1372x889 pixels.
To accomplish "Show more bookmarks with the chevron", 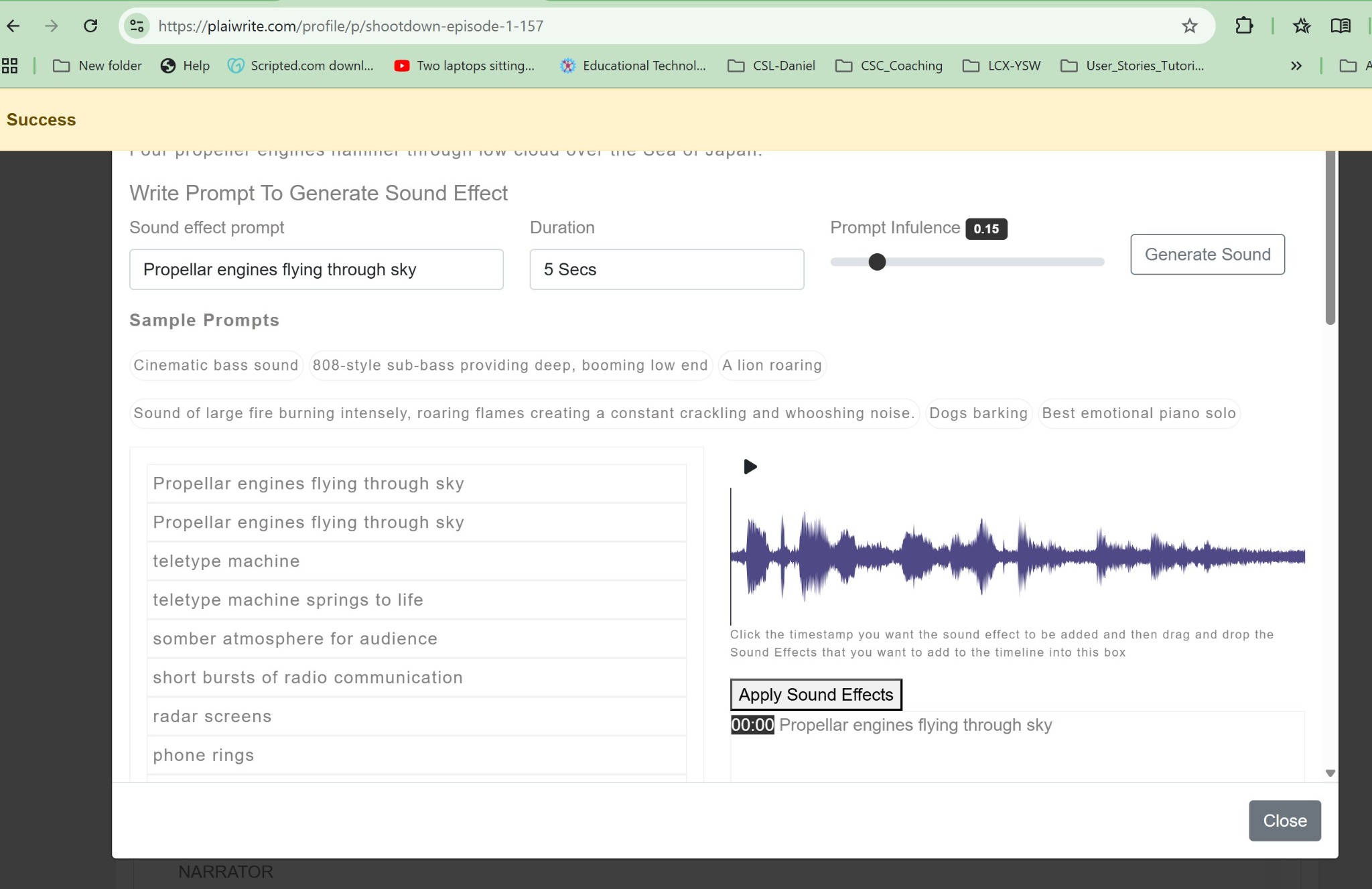I will click(1296, 66).
